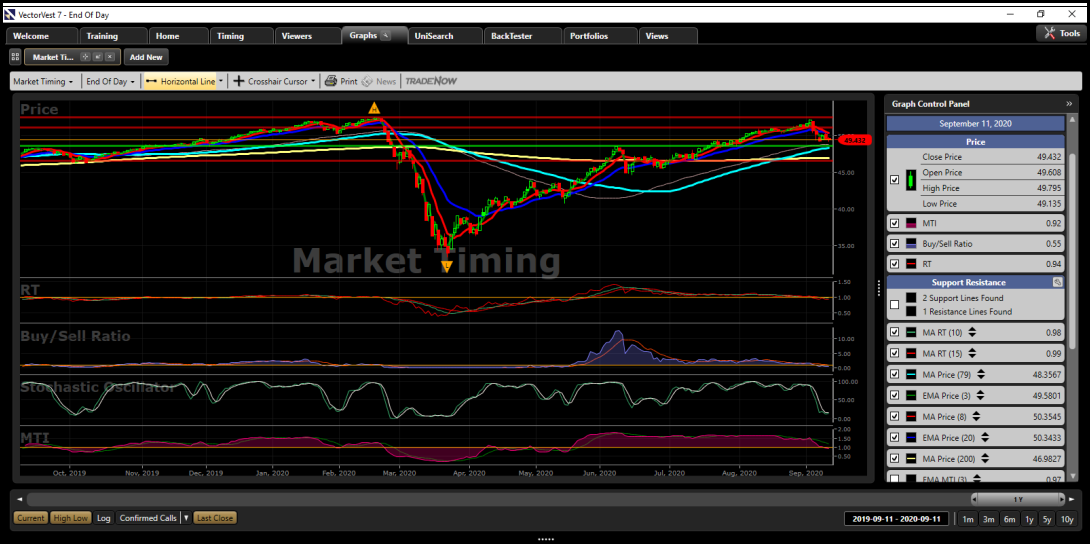Image resolution: width=1090 pixels, height=544 pixels.
Task: Adjust the MA RT (15) period stepper
Action: tap(972, 354)
